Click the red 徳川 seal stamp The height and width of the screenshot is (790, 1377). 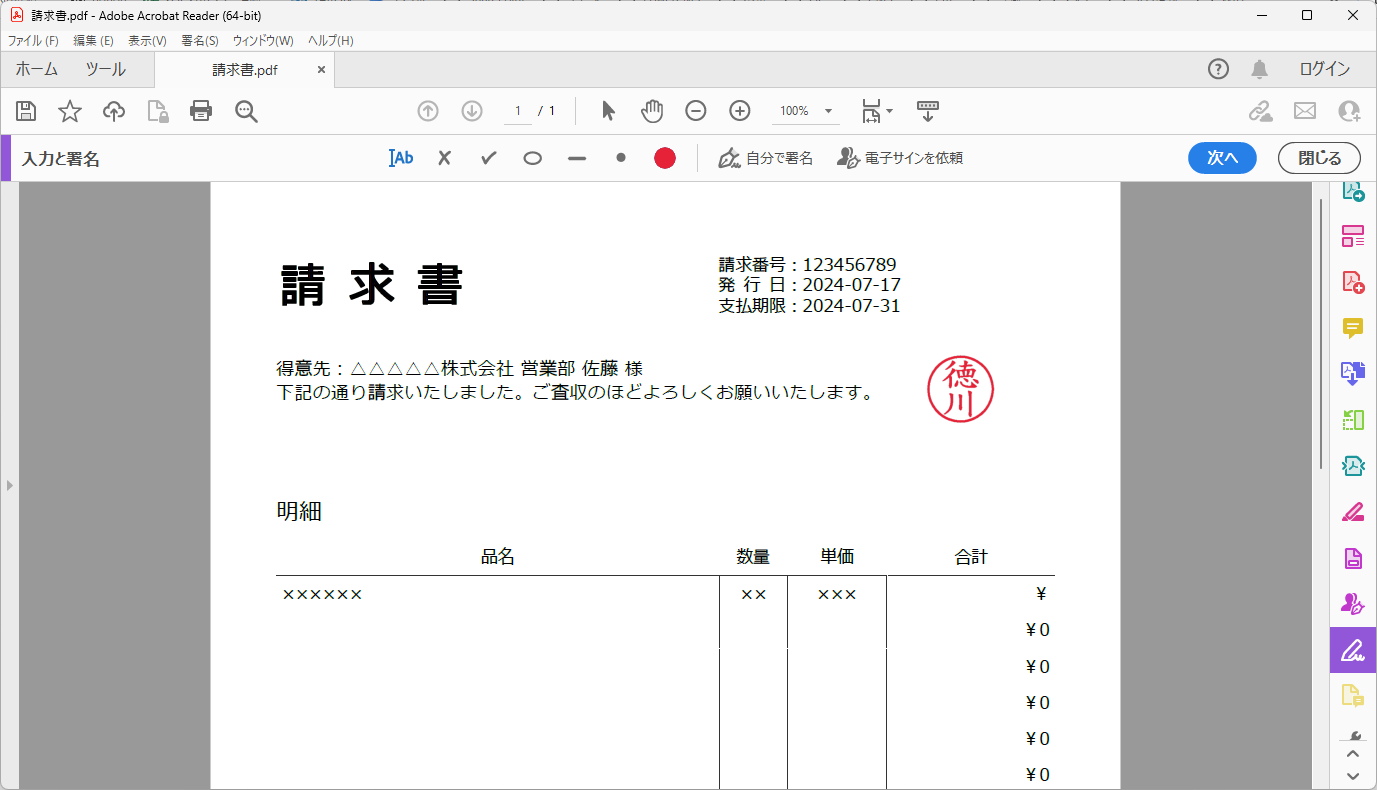[960, 390]
